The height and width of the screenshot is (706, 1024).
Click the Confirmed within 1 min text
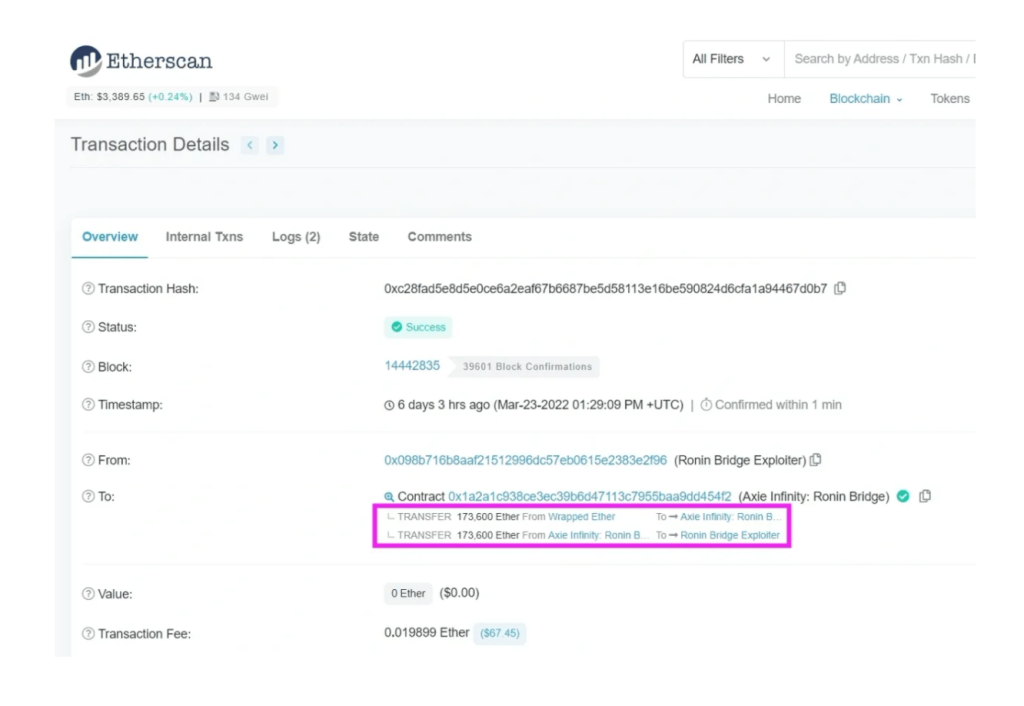click(778, 405)
